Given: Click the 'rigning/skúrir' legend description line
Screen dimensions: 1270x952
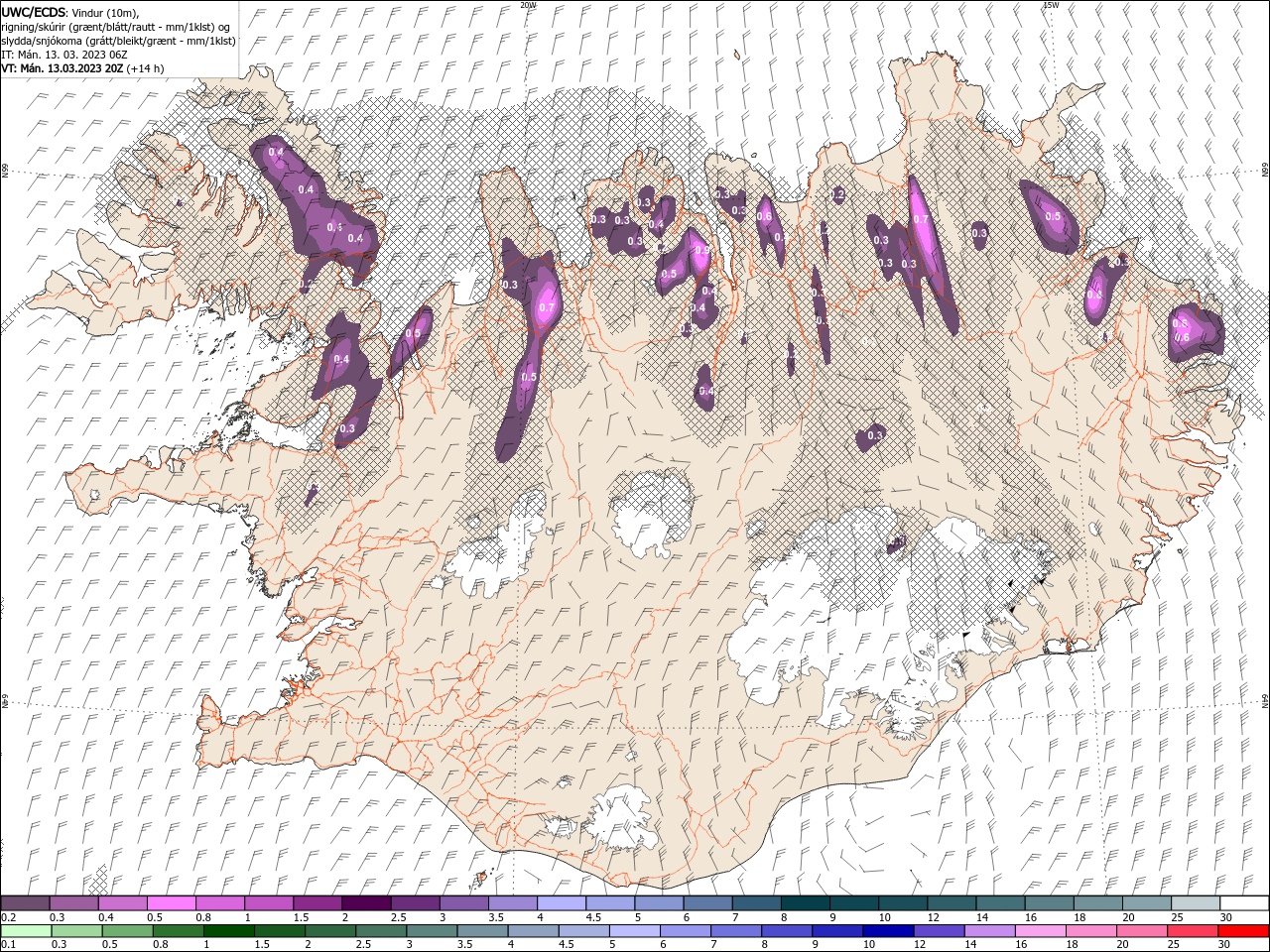Looking at the screenshot, I should tap(116, 26).
